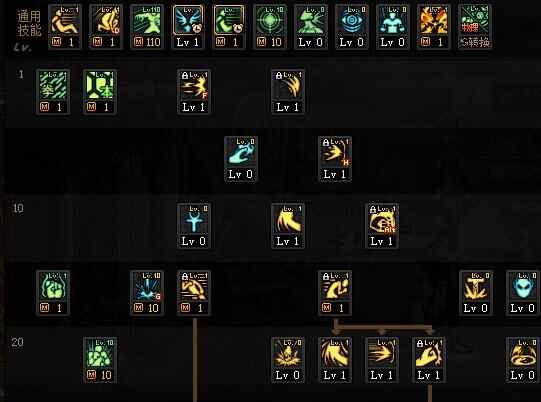The image size is (541, 402).
Task: Select the green 拳 fist-character skill
Action: click(53, 92)
